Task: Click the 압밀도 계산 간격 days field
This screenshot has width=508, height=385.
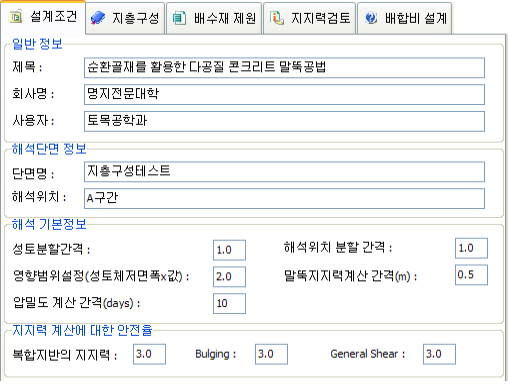Action: [x=229, y=303]
